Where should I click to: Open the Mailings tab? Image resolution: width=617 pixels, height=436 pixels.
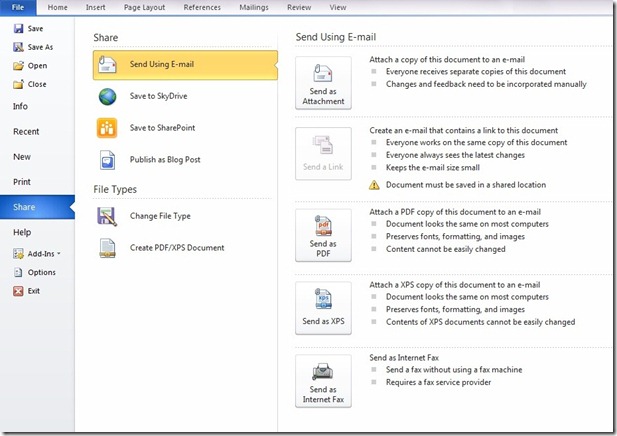[254, 7]
